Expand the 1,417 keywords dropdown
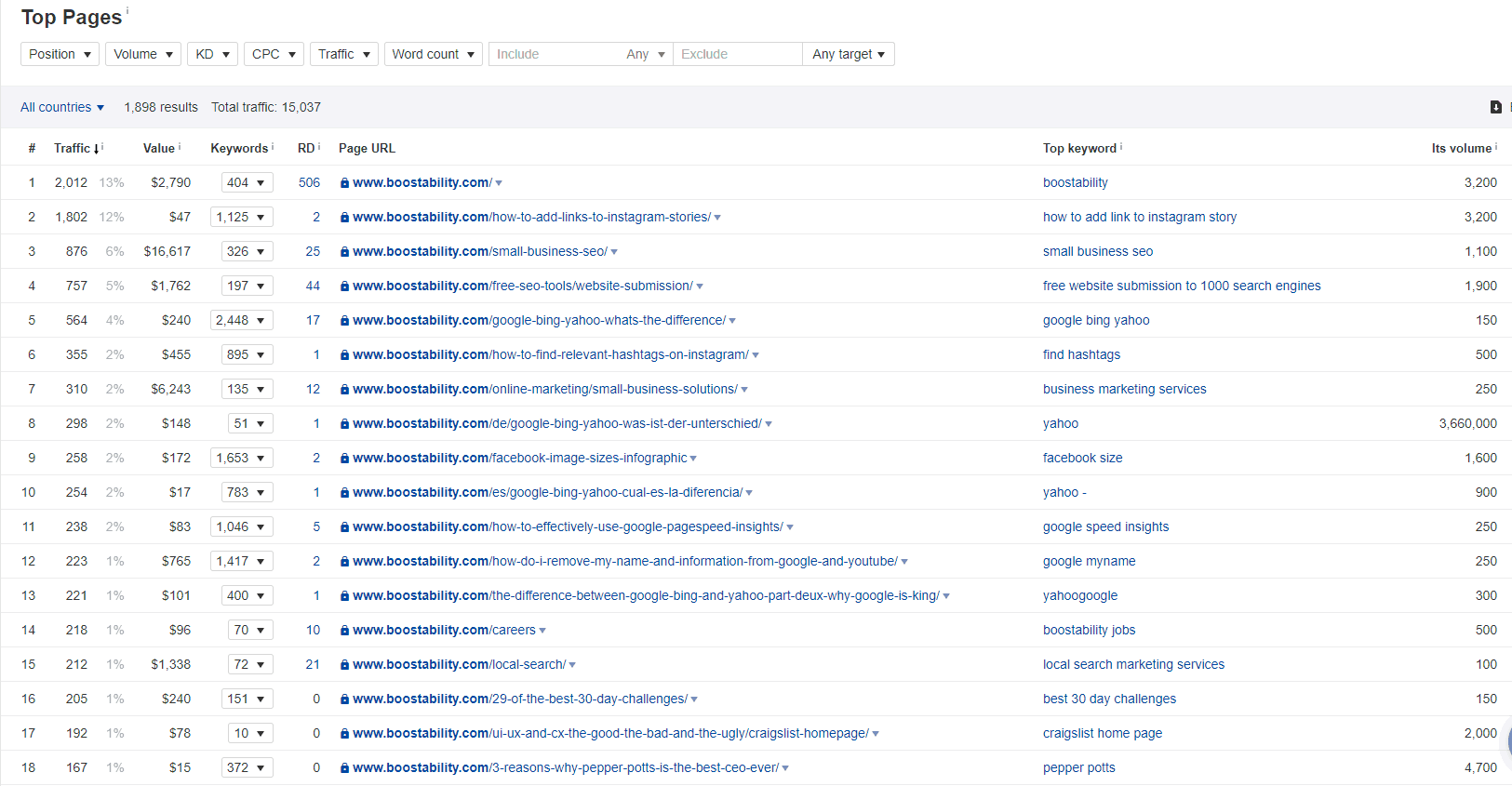The height and width of the screenshot is (786, 1512). (241, 561)
